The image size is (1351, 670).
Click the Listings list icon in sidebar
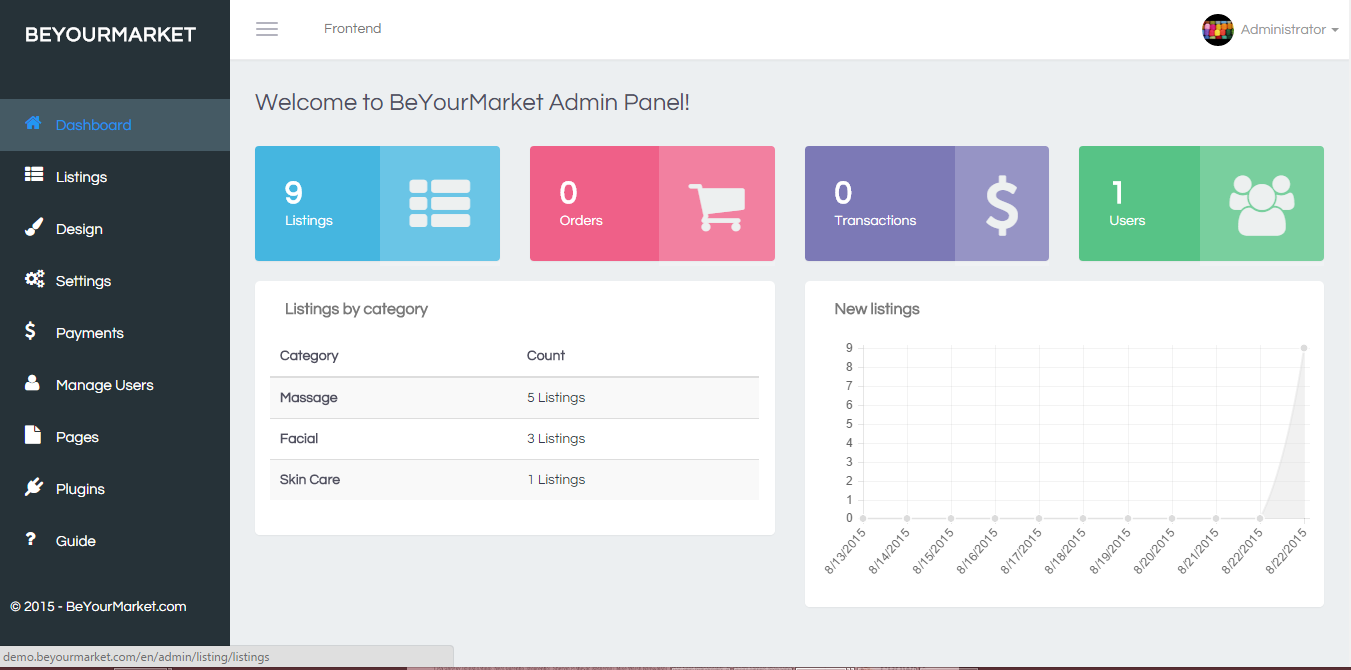[x=34, y=175]
